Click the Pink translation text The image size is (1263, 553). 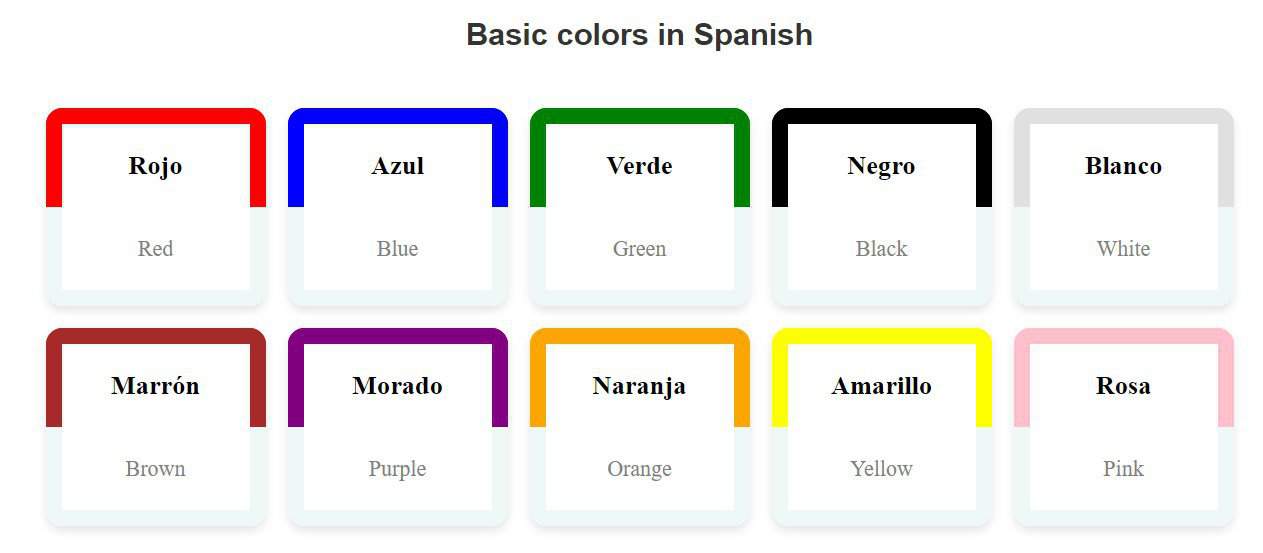coord(1123,469)
